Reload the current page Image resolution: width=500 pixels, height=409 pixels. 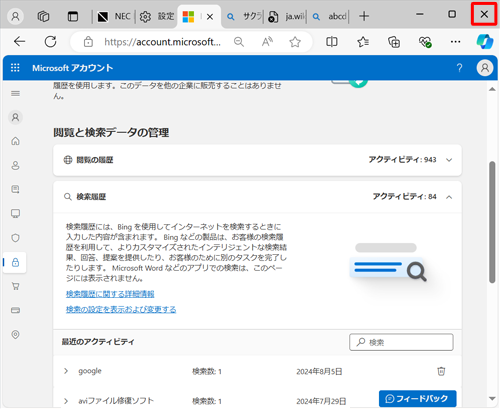click(x=50, y=42)
